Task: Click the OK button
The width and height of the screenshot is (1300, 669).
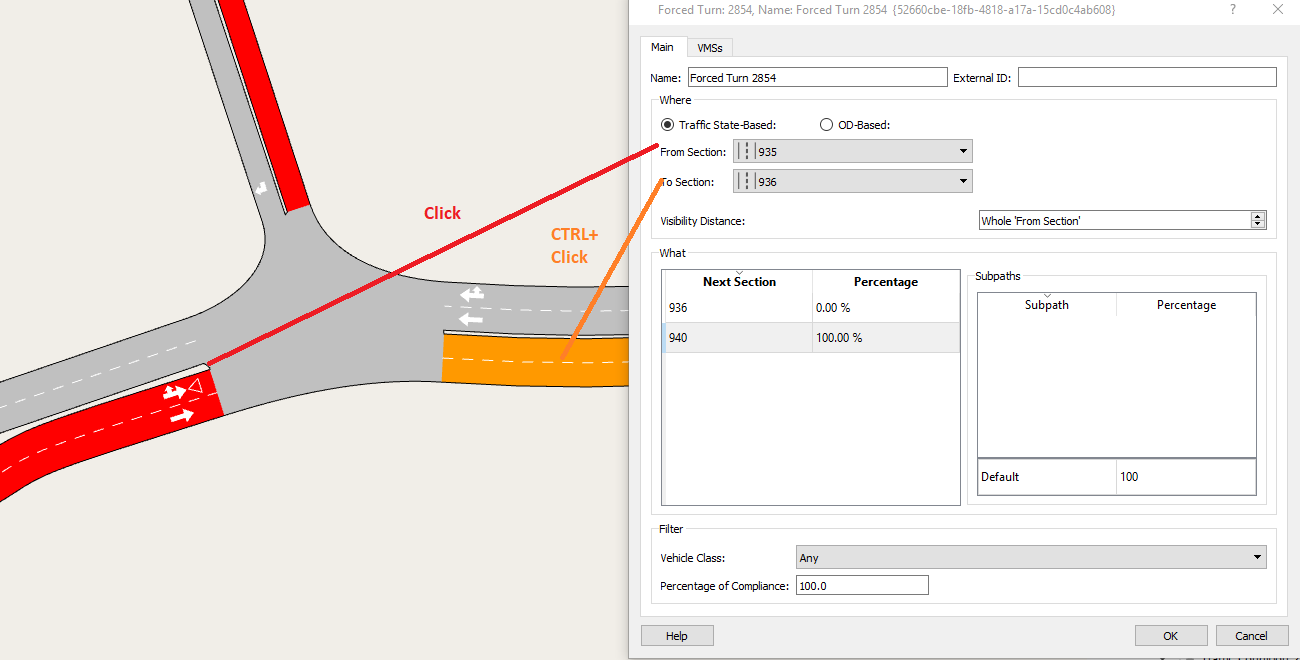Action: click(1170, 635)
